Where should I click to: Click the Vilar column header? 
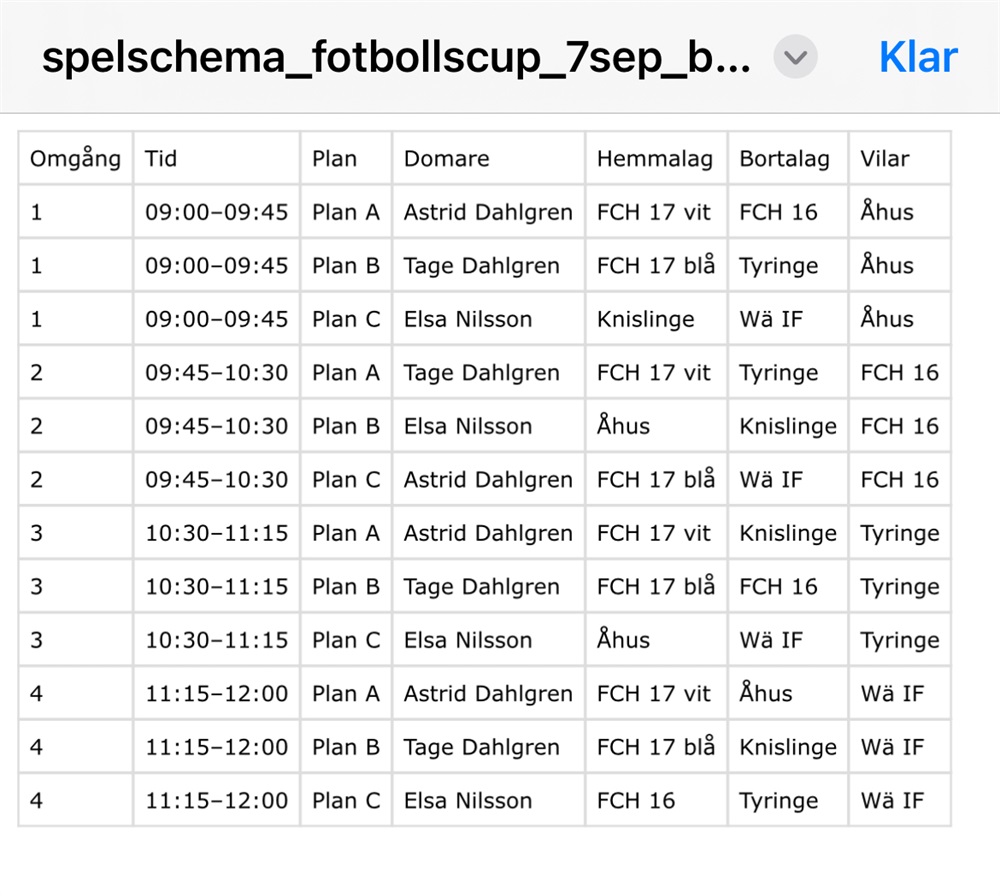pos(885,159)
